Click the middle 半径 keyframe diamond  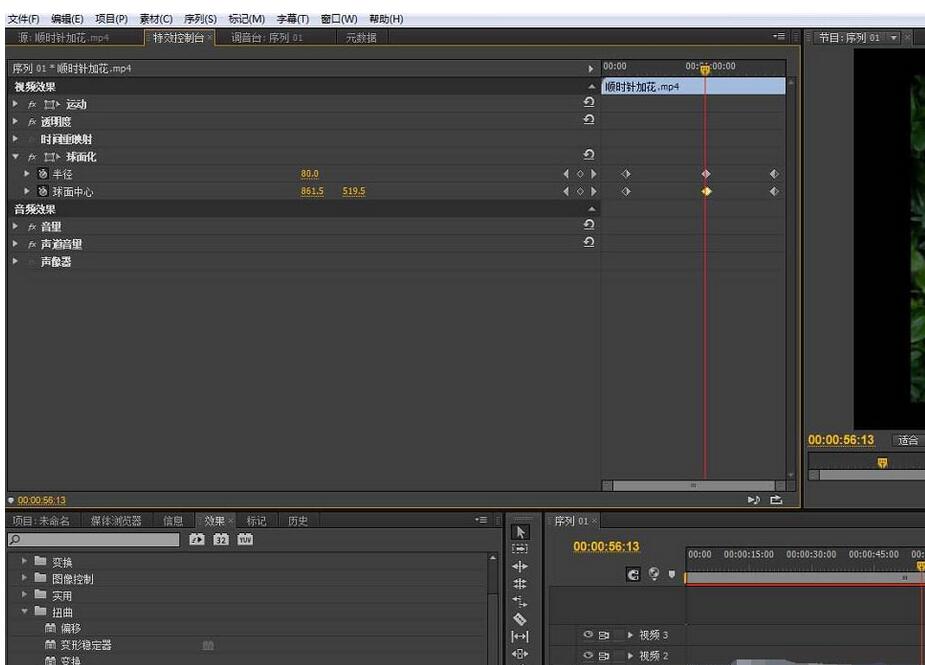point(705,174)
